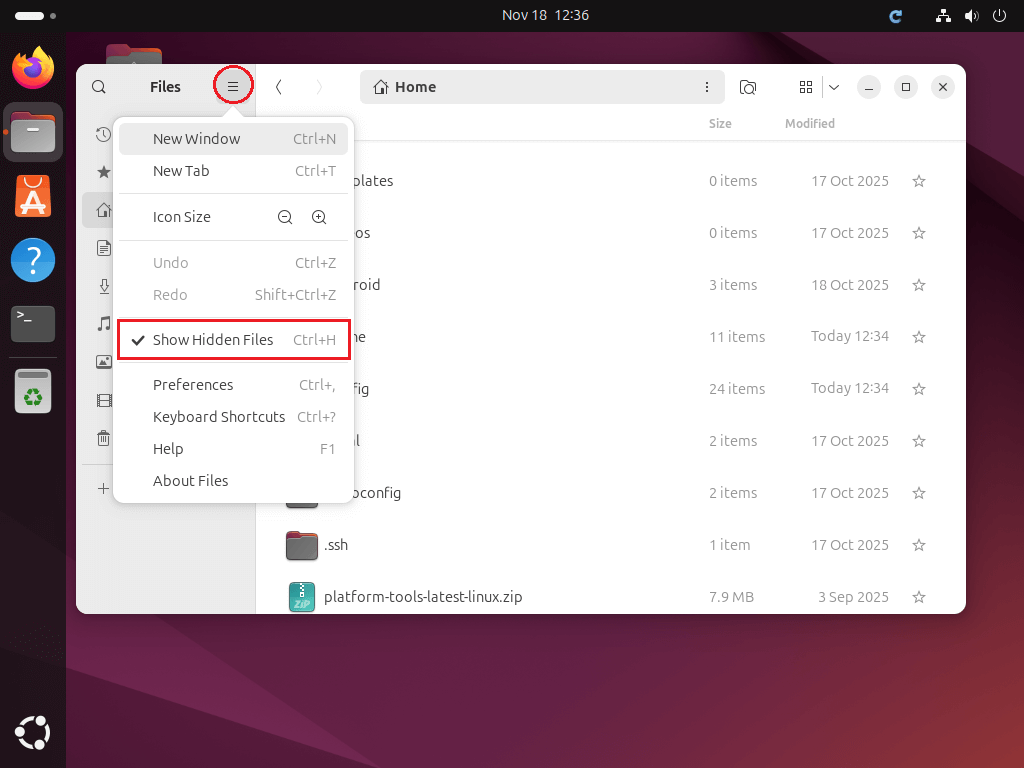Open Trash from the sidebar

103,438
